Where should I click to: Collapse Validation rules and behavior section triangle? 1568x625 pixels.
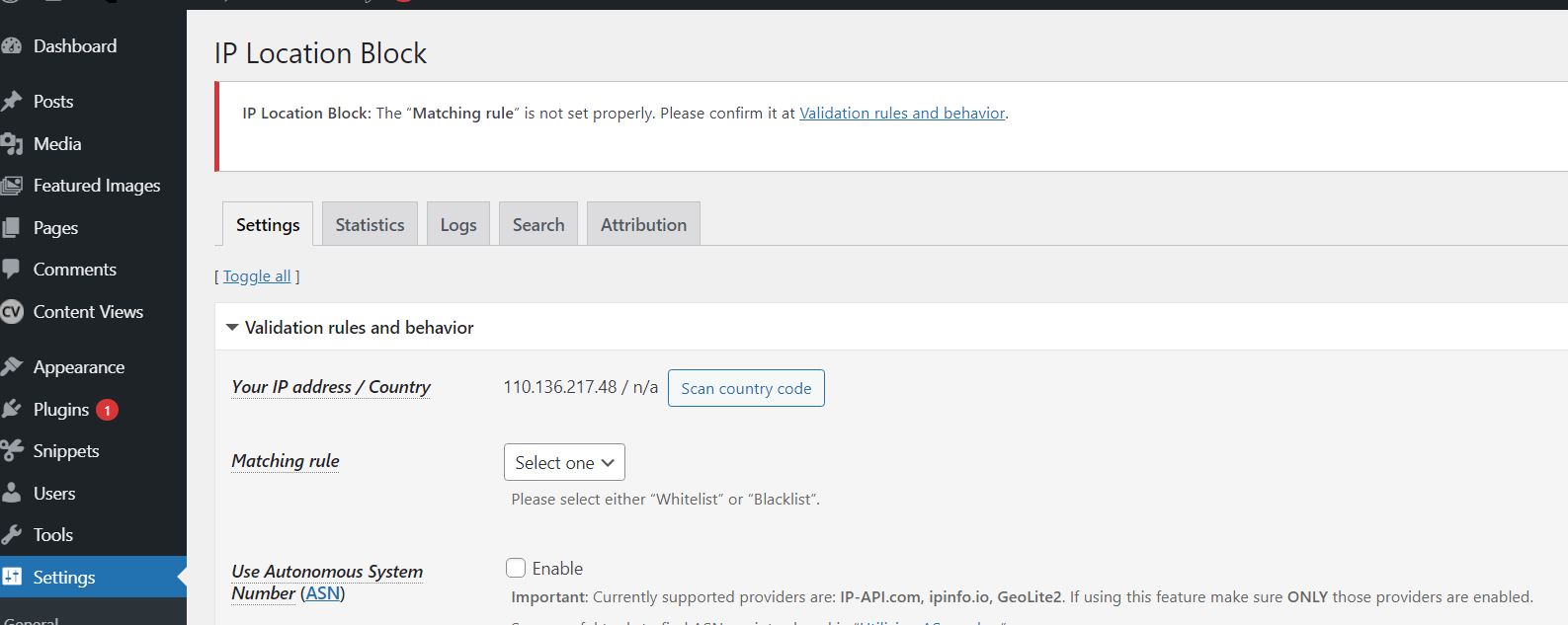point(232,327)
